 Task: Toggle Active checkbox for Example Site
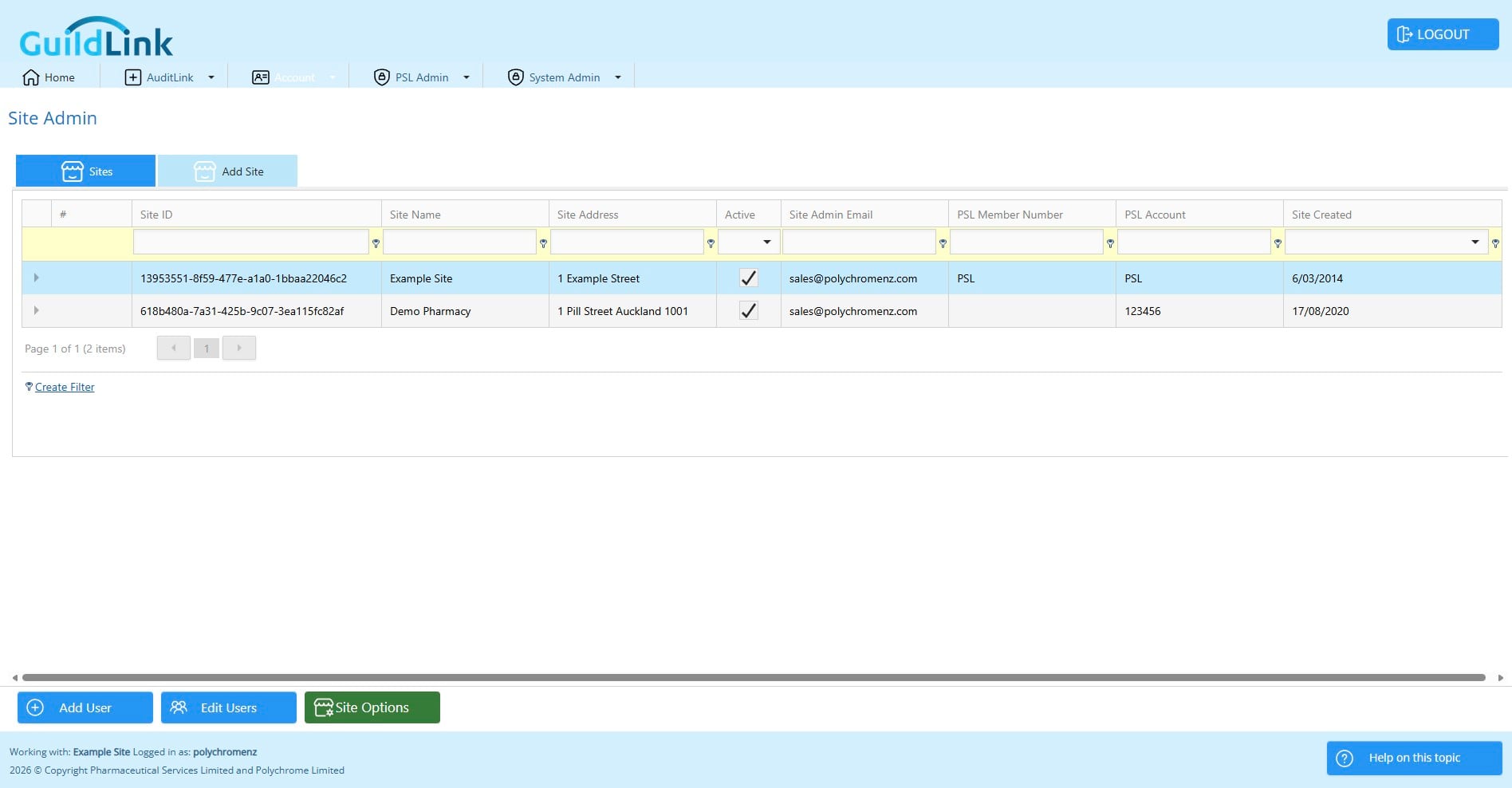pyautogui.click(x=748, y=278)
